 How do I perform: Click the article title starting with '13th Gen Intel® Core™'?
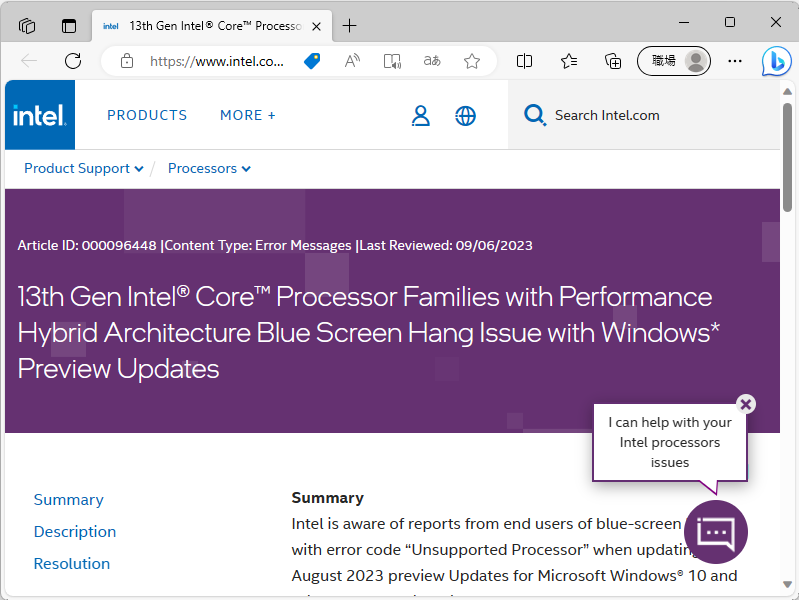[369, 332]
